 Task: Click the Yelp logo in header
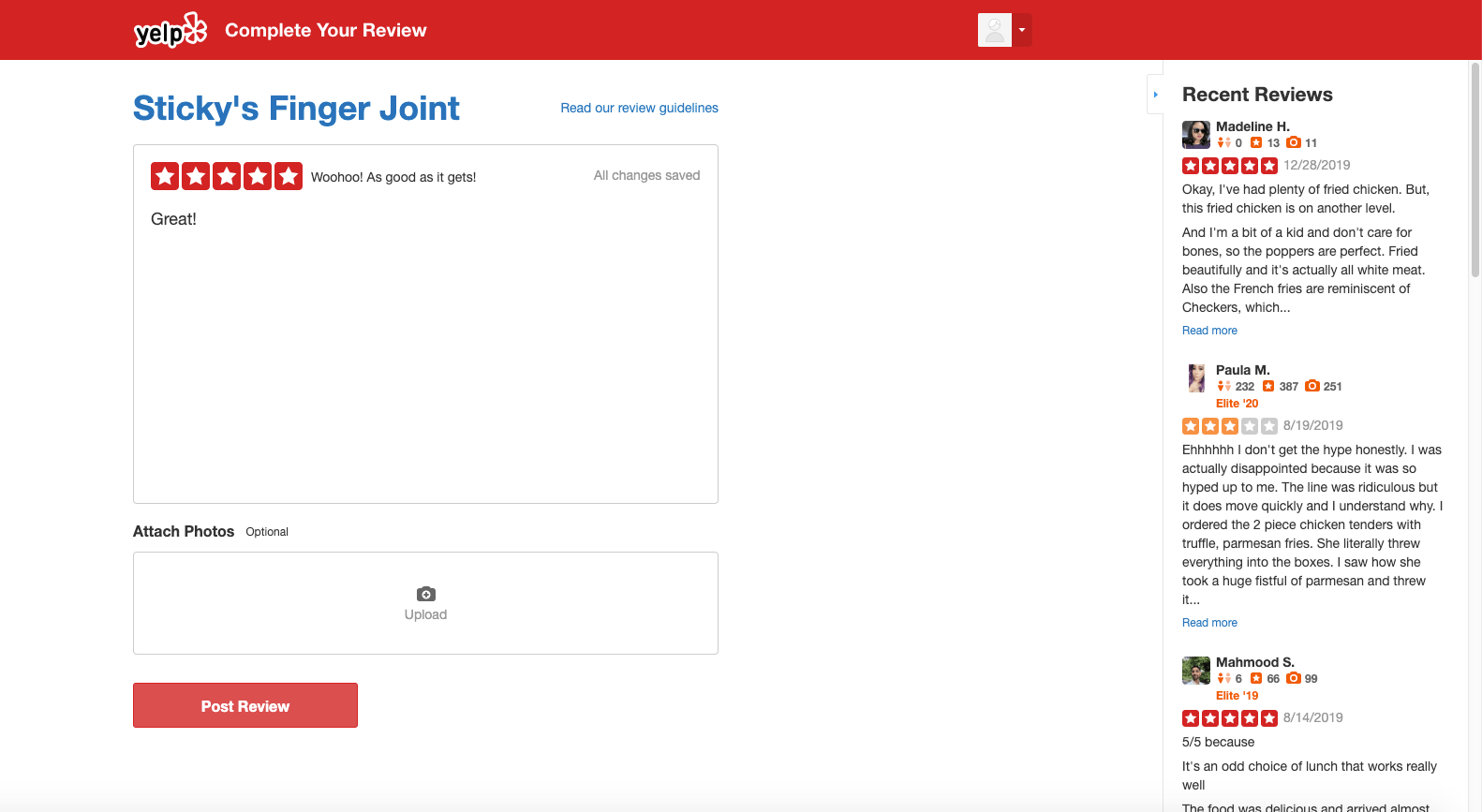click(170, 30)
